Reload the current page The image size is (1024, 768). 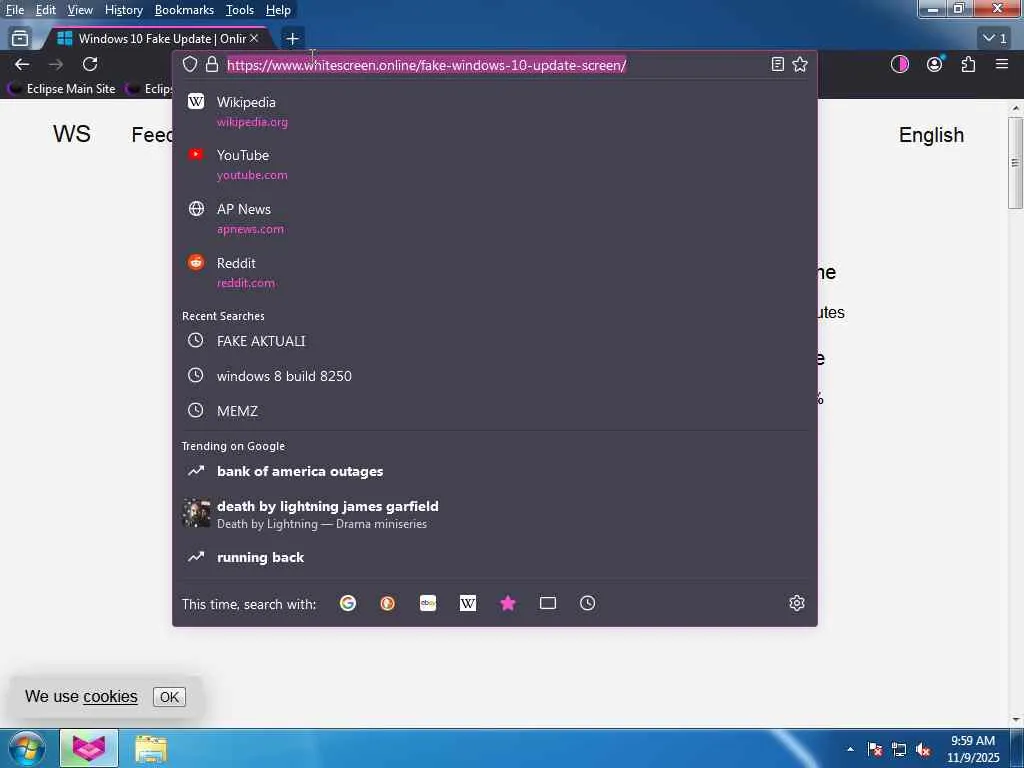(x=90, y=64)
